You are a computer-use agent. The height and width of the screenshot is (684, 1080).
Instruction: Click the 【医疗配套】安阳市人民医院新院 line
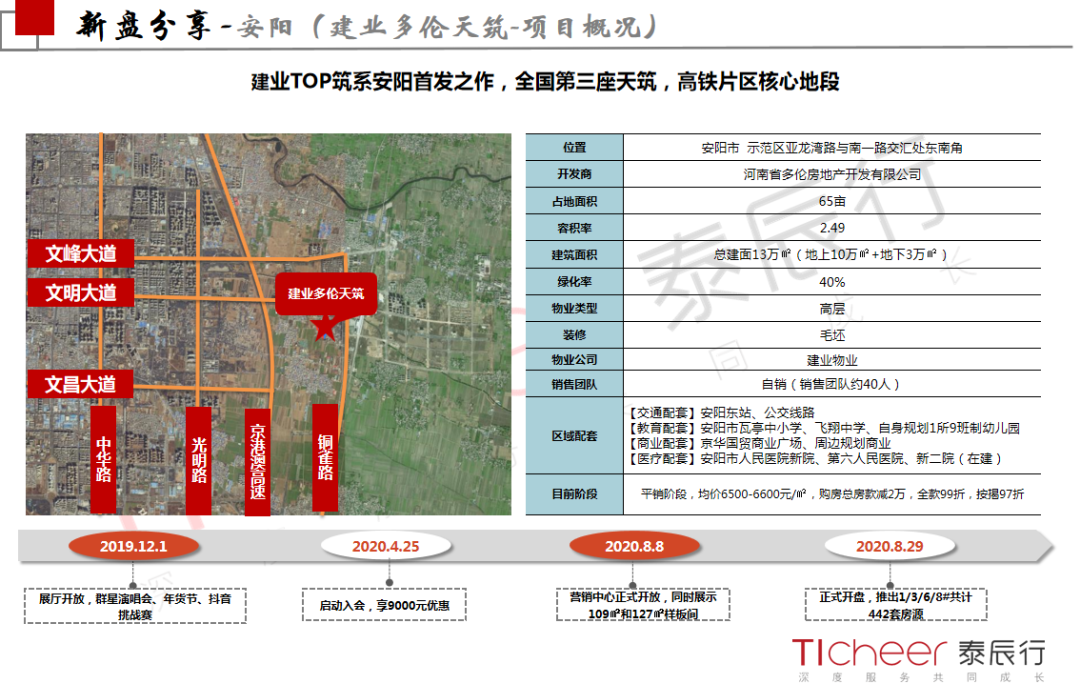(x=814, y=458)
